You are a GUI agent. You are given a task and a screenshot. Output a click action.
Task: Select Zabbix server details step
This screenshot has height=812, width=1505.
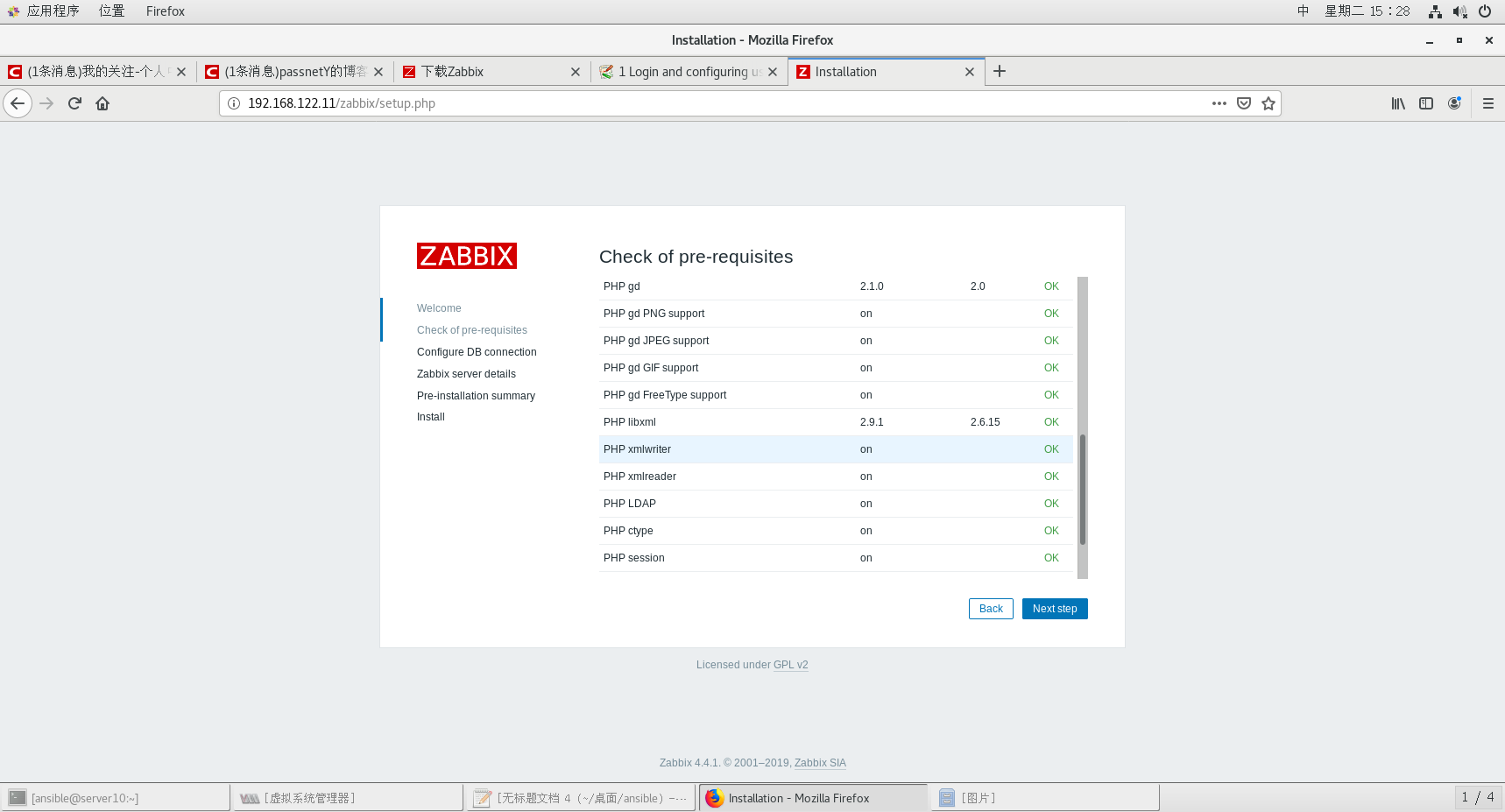pos(466,374)
